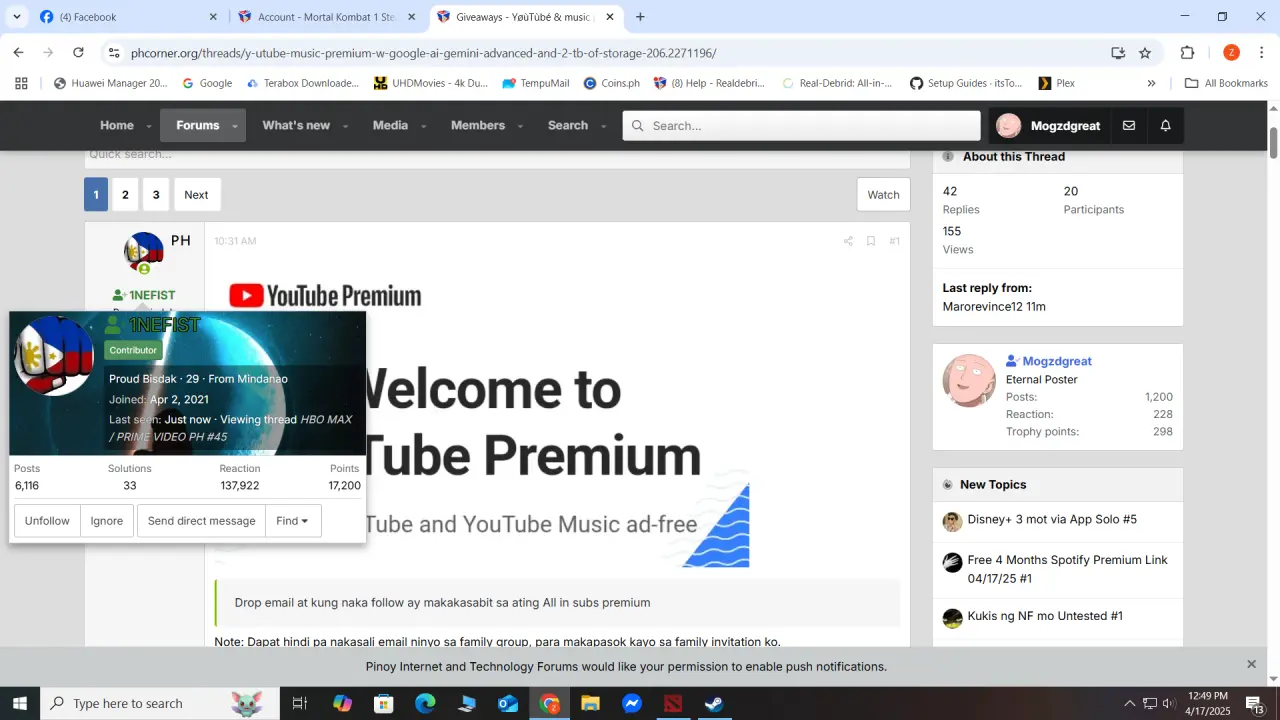
Task: Click the Chrome reload button
Action: coord(78,53)
